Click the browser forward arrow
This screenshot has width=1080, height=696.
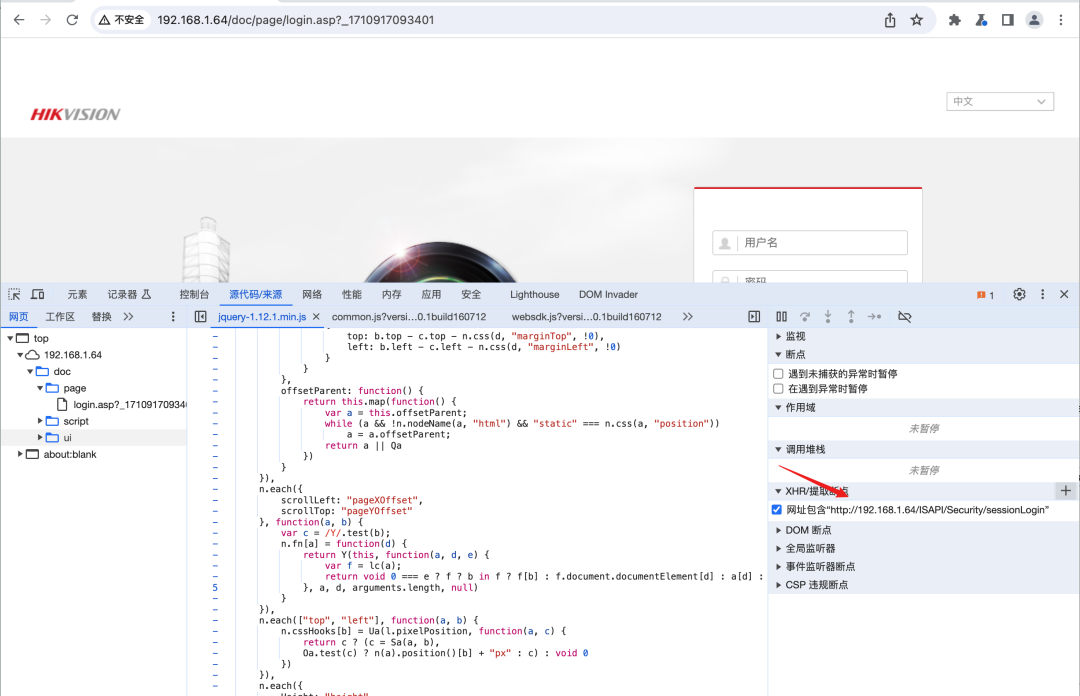(45, 20)
